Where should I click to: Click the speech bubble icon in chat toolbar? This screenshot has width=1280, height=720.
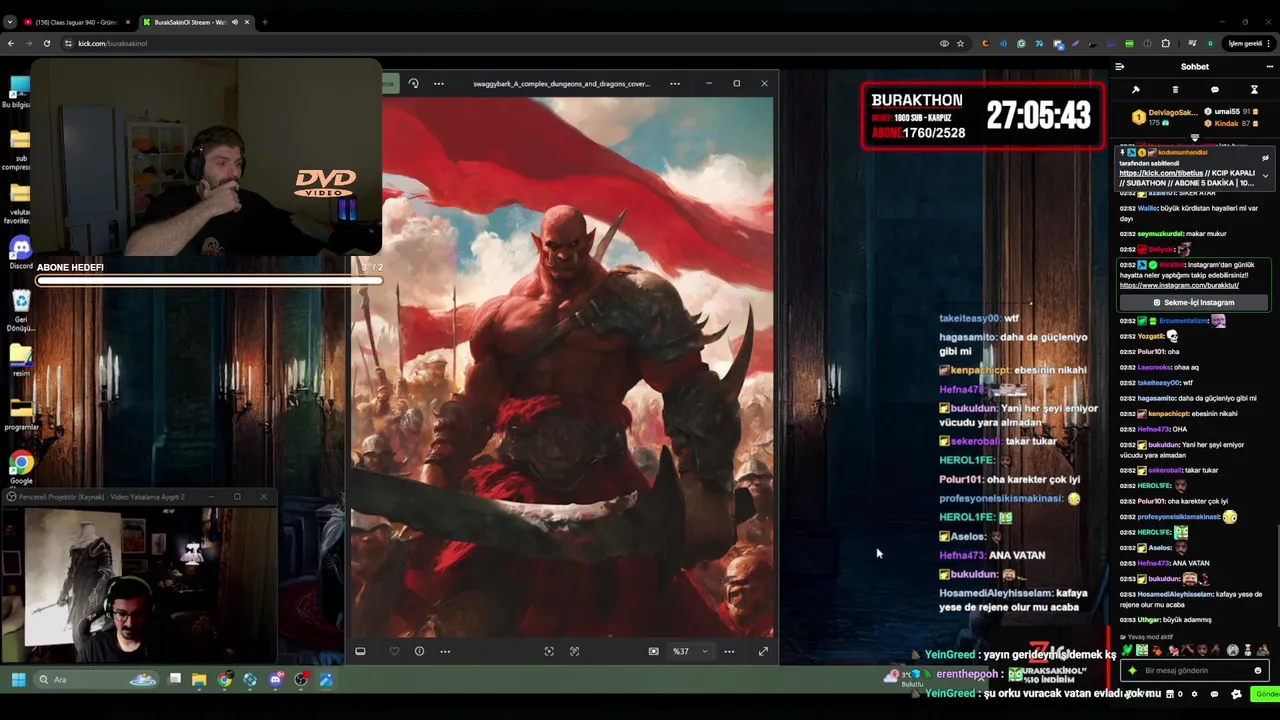pos(1215,90)
